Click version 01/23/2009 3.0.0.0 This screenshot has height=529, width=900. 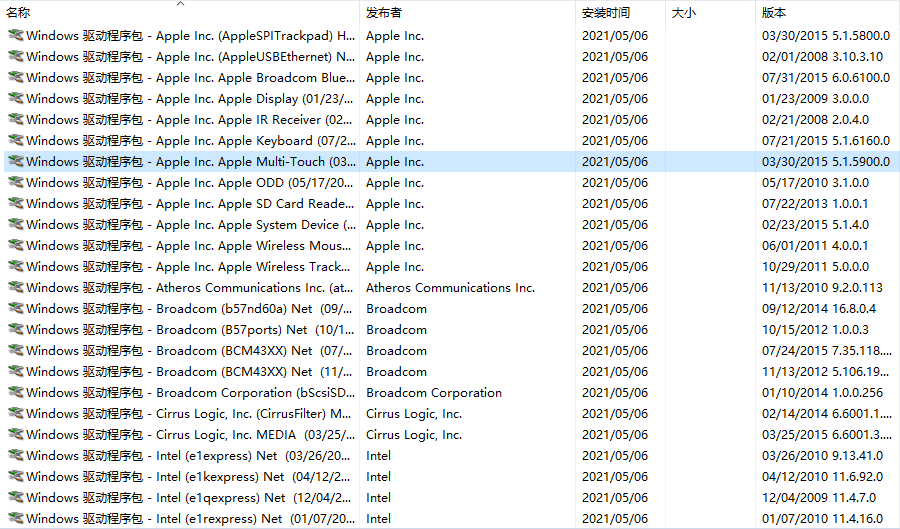pos(815,99)
